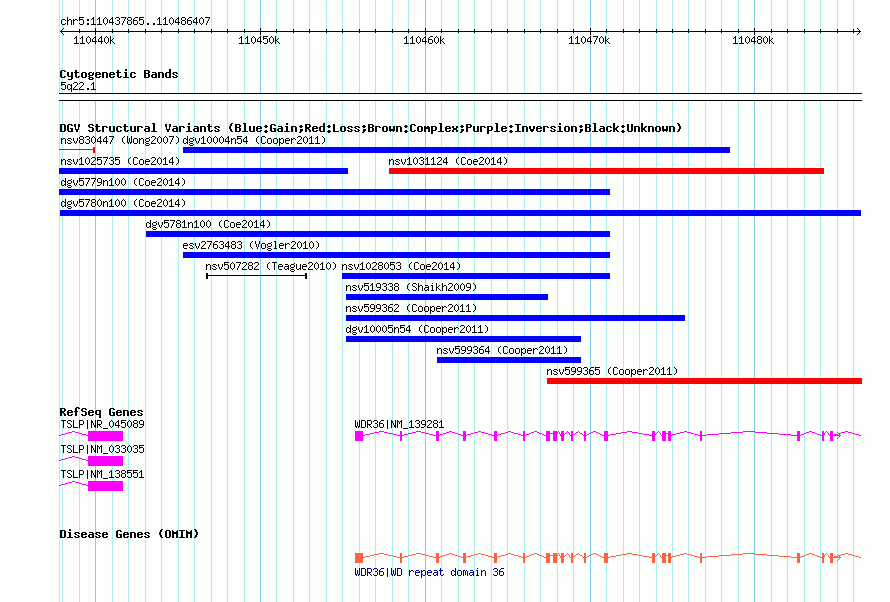The height and width of the screenshot is (602, 890).
Task: Open the nsv507282 (Teague2010) label
Action: (271, 266)
